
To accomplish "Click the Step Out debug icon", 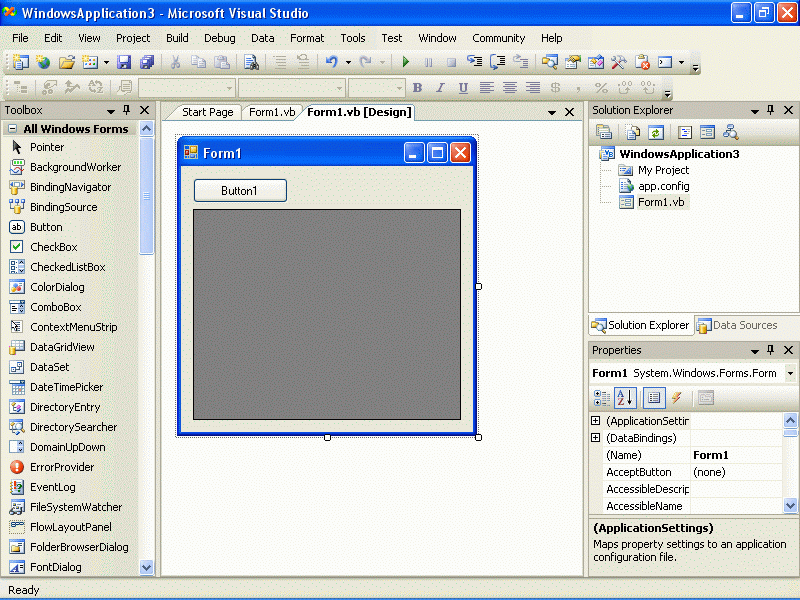I will 520,62.
